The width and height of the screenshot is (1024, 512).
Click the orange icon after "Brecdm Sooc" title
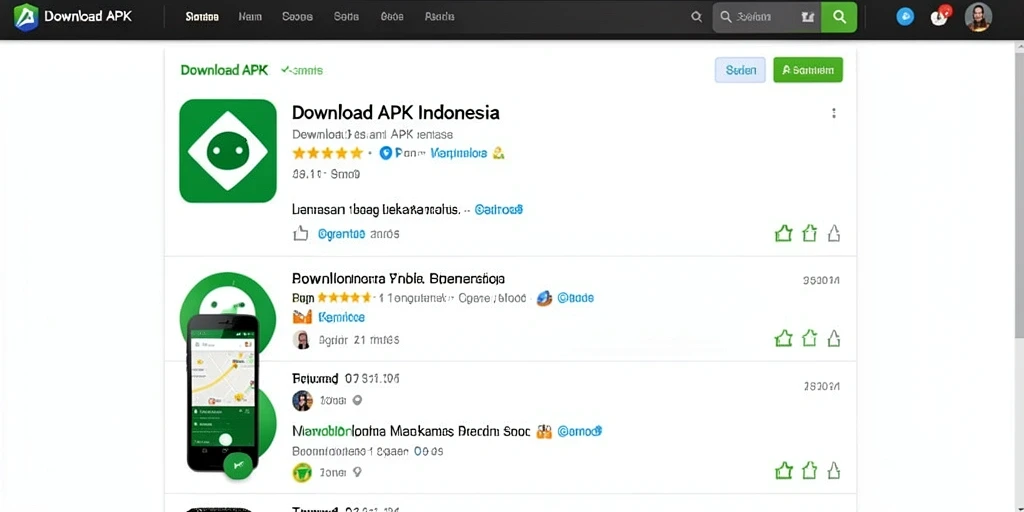coord(544,432)
